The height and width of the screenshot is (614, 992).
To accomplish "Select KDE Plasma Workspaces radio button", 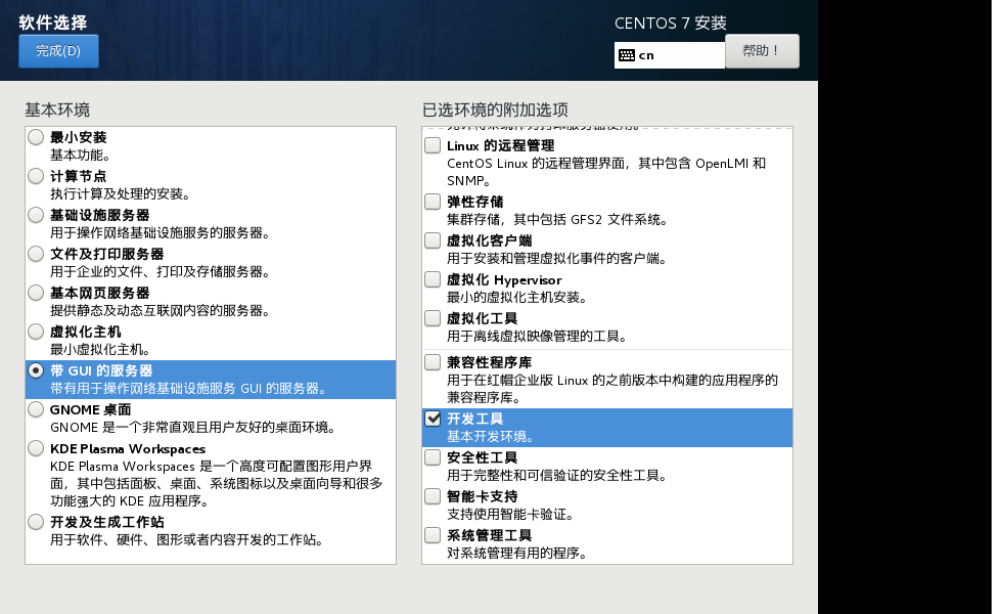I will coord(36,448).
